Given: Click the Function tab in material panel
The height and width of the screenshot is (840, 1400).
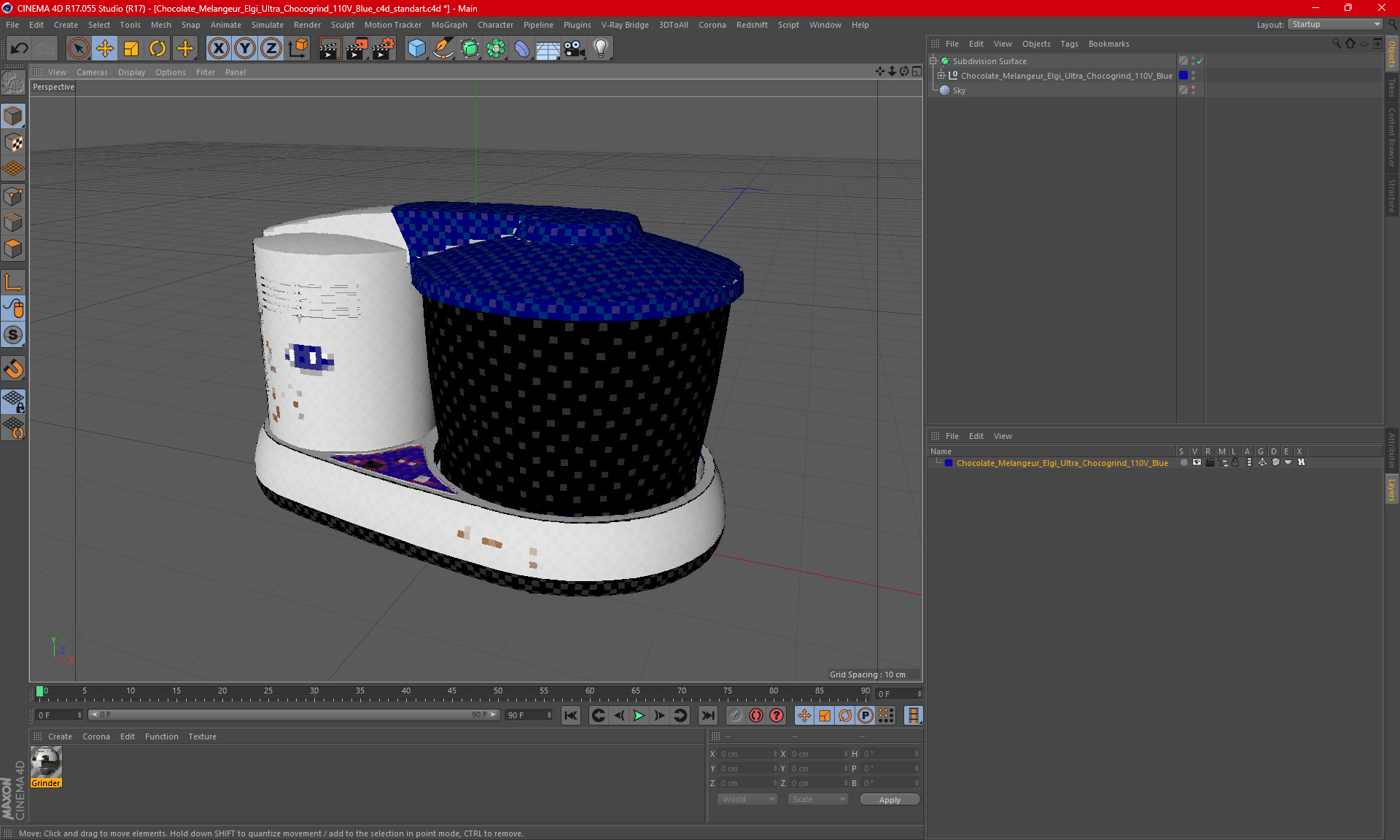Looking at the screenshot, I should 161,736.
